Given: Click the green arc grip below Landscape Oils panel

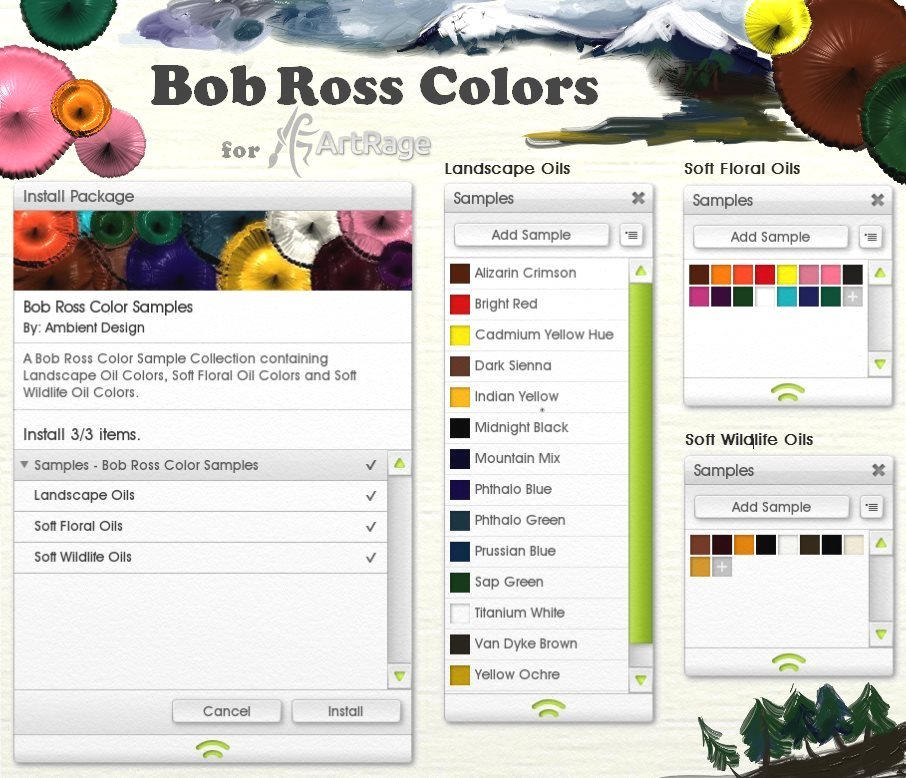Looking at the screenshot, I should [548, 708].
